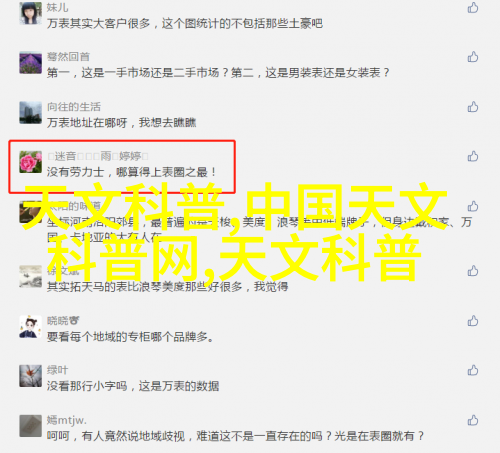The image size is (500, 453).
Task: Like the 地域歧视 comment by mtjw
Action: point(473,420)
